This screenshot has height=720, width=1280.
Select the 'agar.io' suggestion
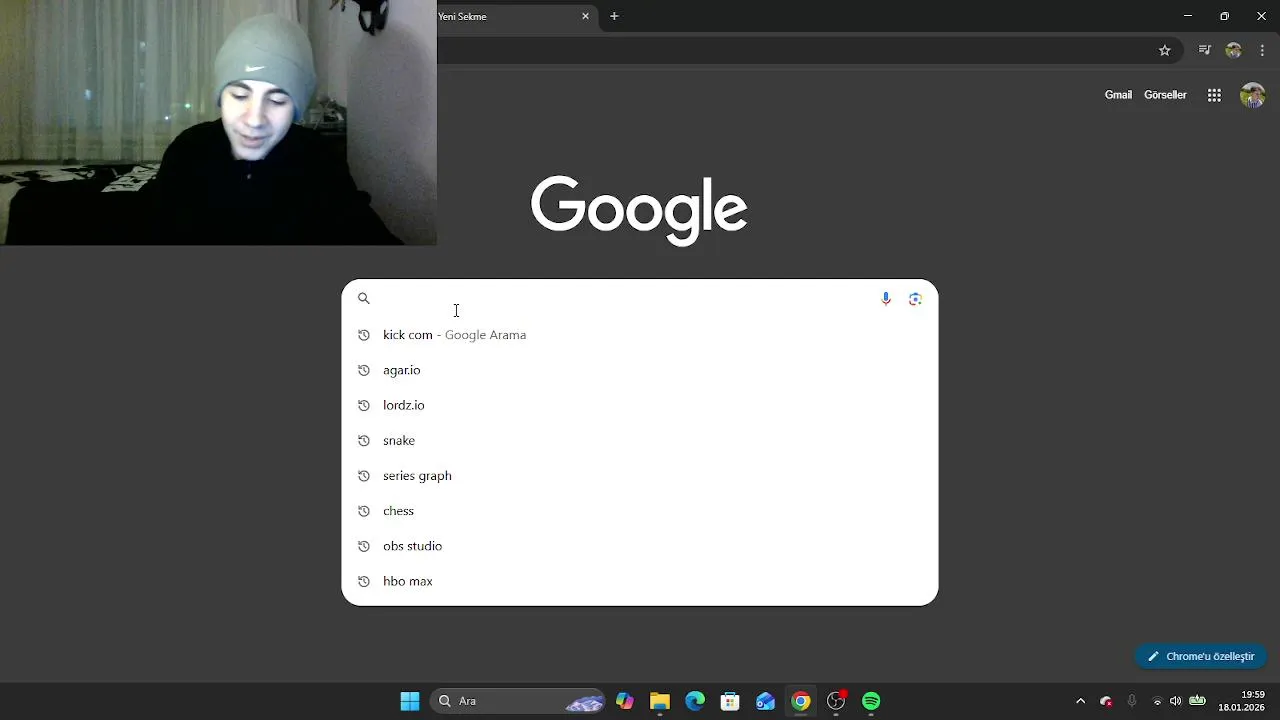tap(640, 370)
